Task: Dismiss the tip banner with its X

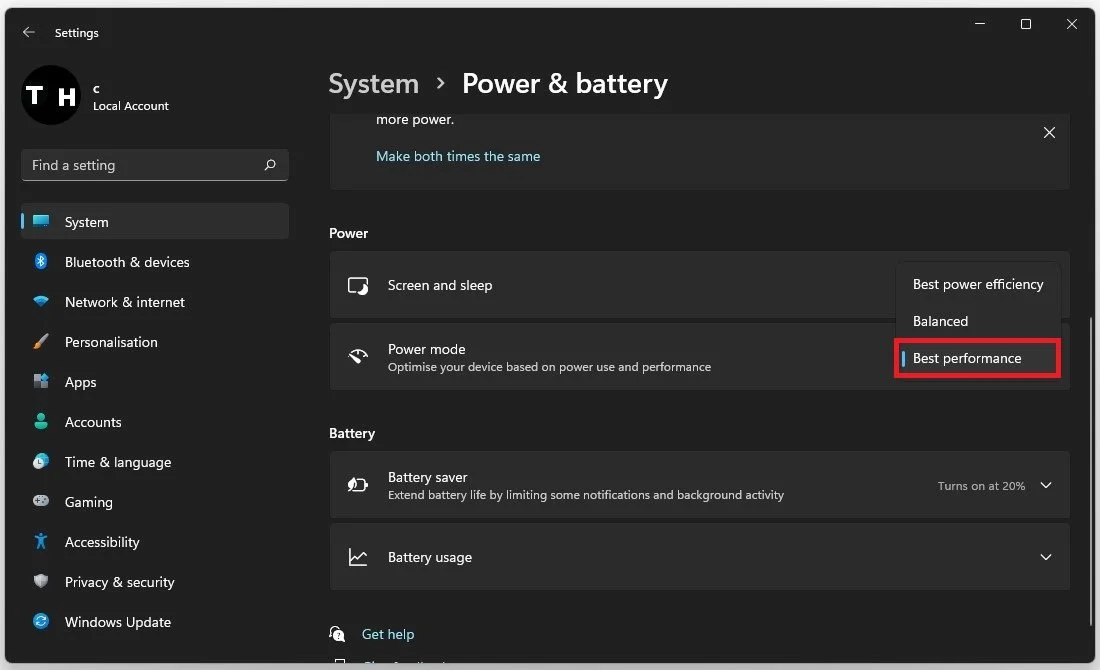Action: coord(1049,133)
